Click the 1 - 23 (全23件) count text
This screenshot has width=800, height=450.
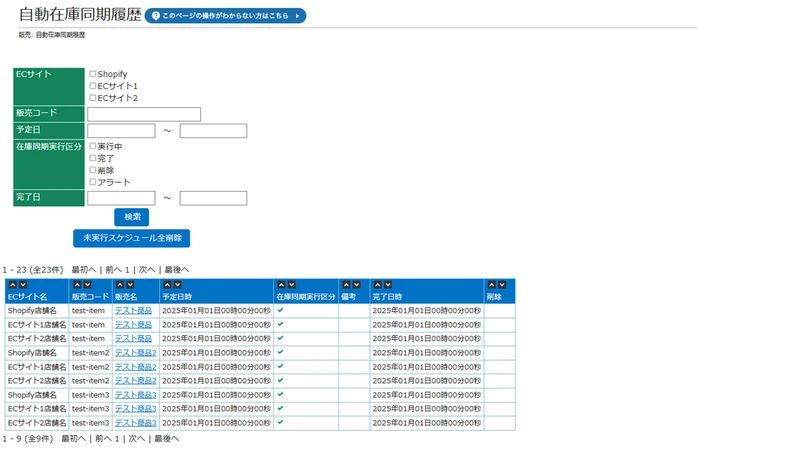[x=33, y=270]
